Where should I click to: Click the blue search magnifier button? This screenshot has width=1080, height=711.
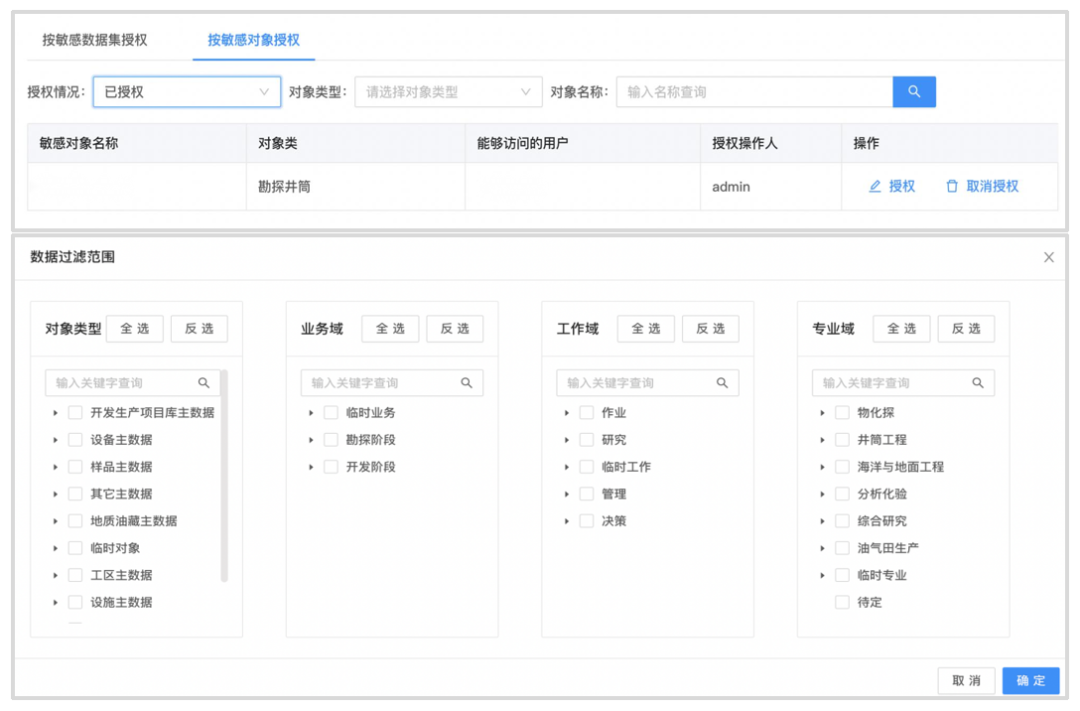pos(914,92)
